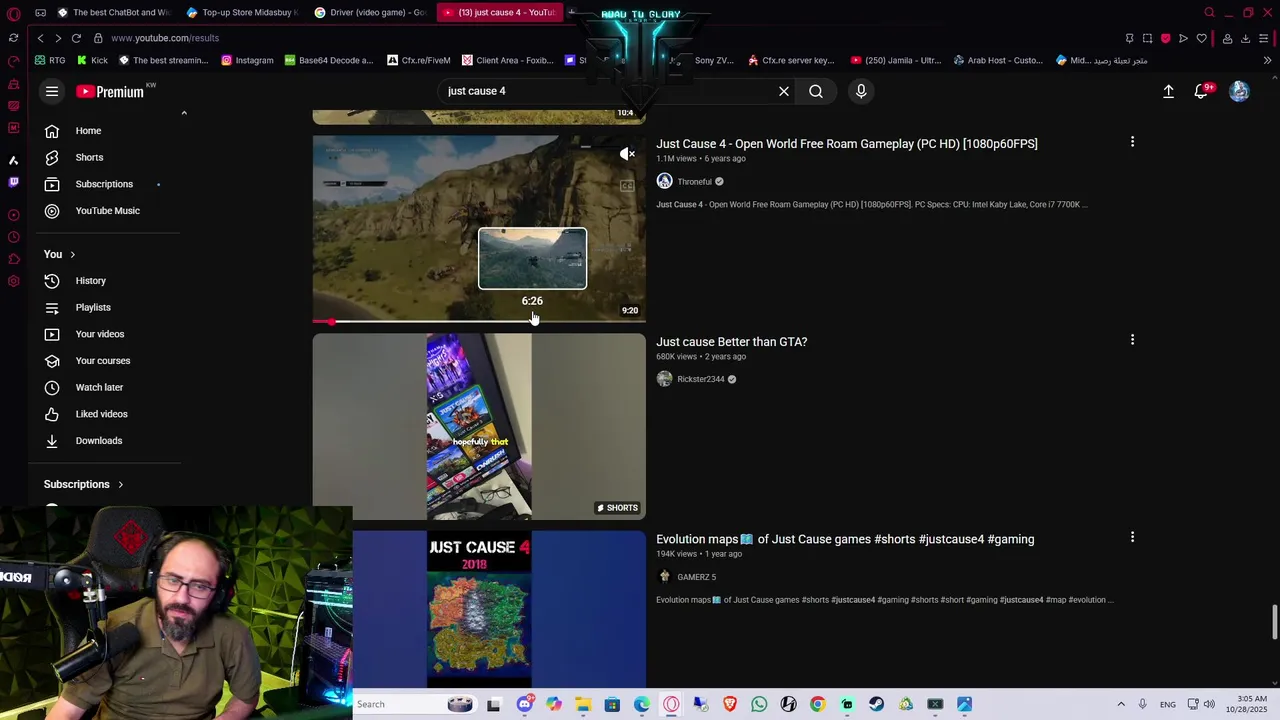1280x720 pixels.
Task: Unmute the Open World Free Roam video preview
Action: point(627,154)
